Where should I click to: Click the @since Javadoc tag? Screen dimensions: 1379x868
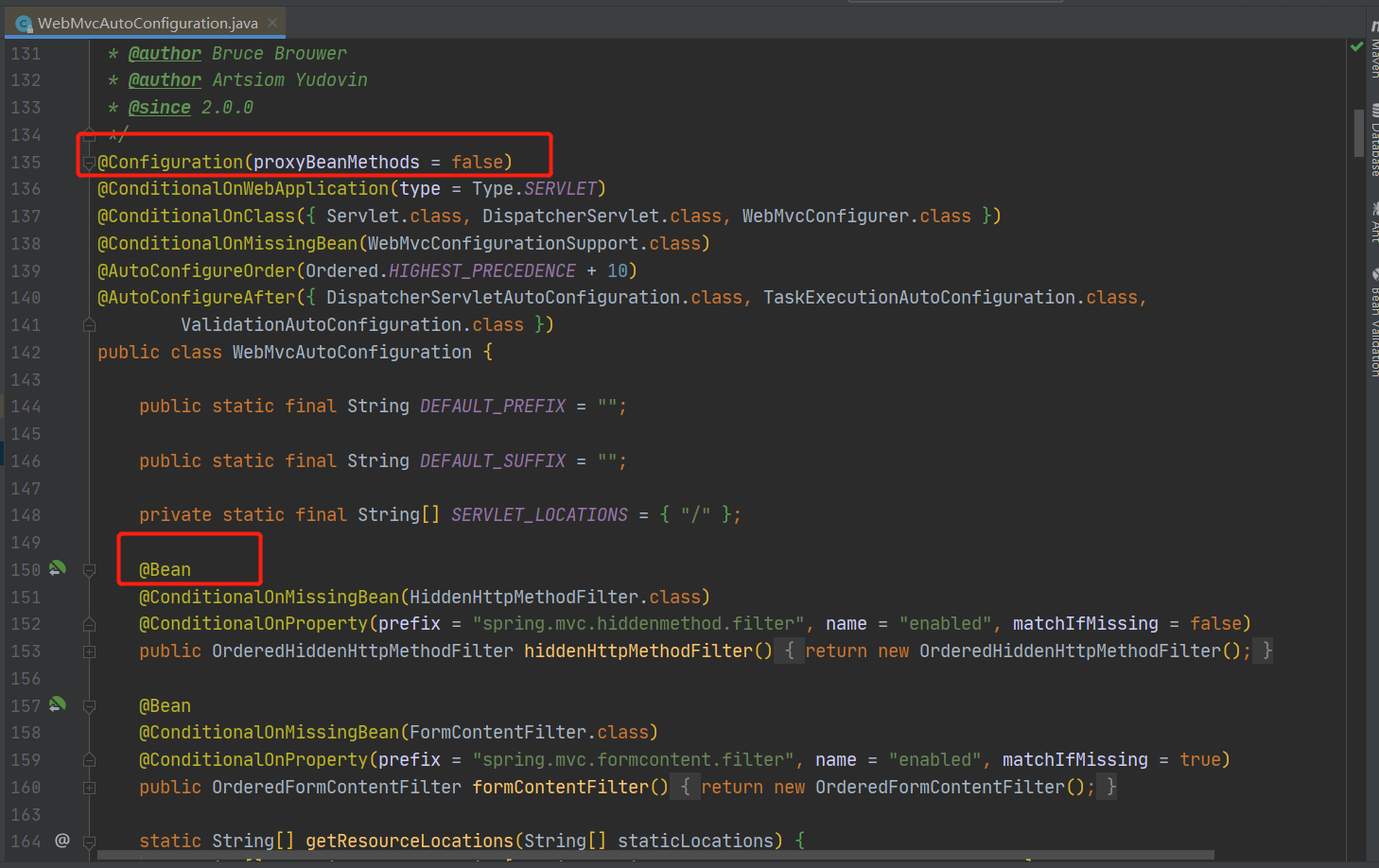pos(159,107)
